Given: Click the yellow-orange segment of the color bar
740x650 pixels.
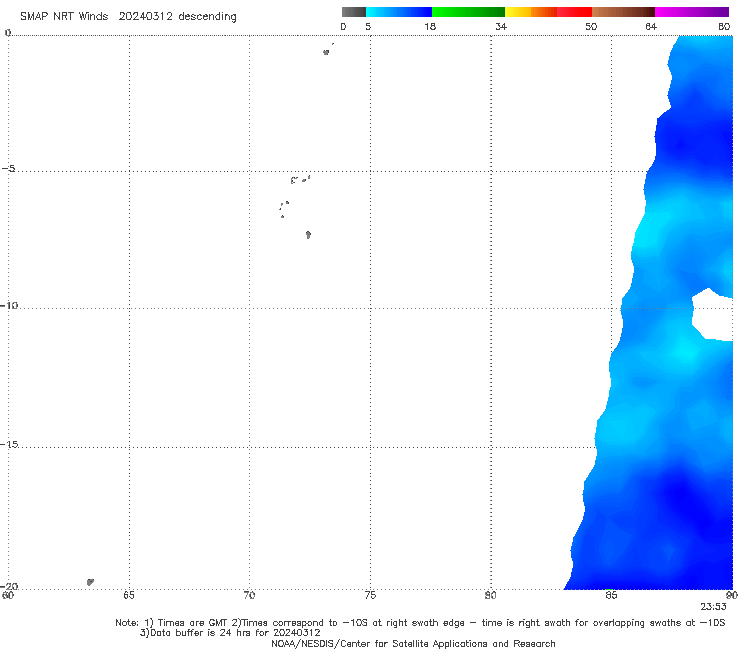Looking at the screenshot, I should click(531, 12).
